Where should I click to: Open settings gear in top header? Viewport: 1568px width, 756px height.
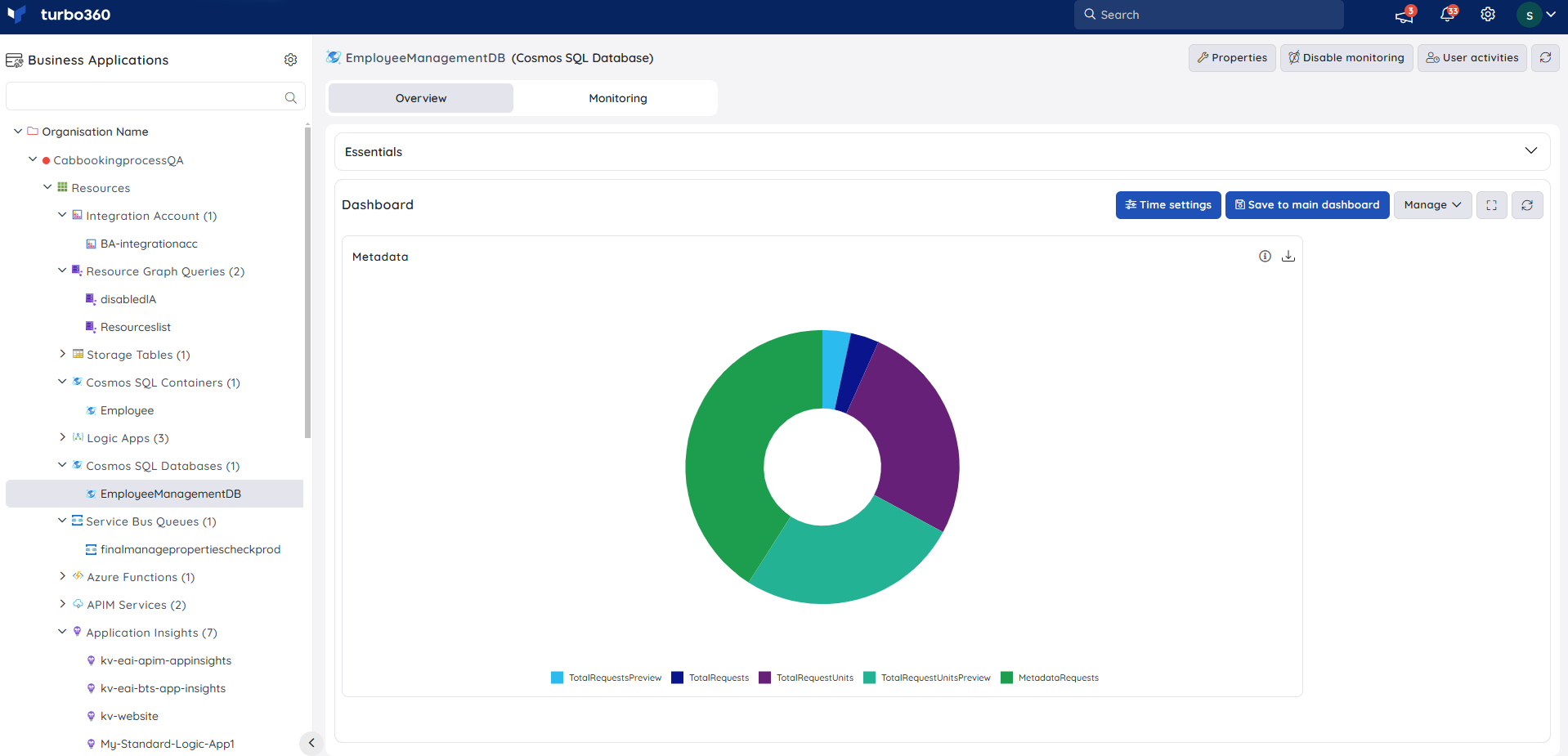click(x=1488, y=15)
